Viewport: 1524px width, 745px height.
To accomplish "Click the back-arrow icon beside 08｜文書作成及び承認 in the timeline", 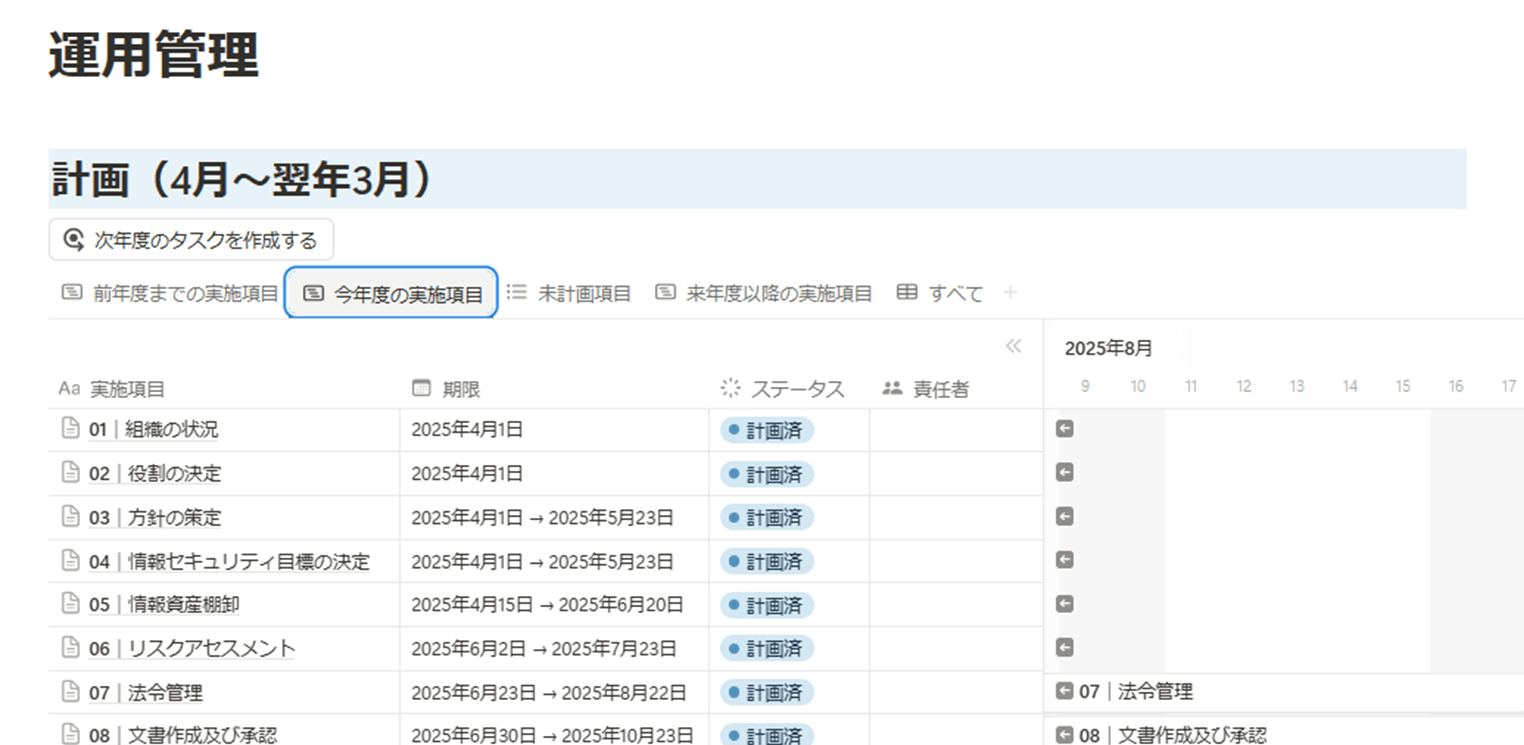I will (1065, 735).
